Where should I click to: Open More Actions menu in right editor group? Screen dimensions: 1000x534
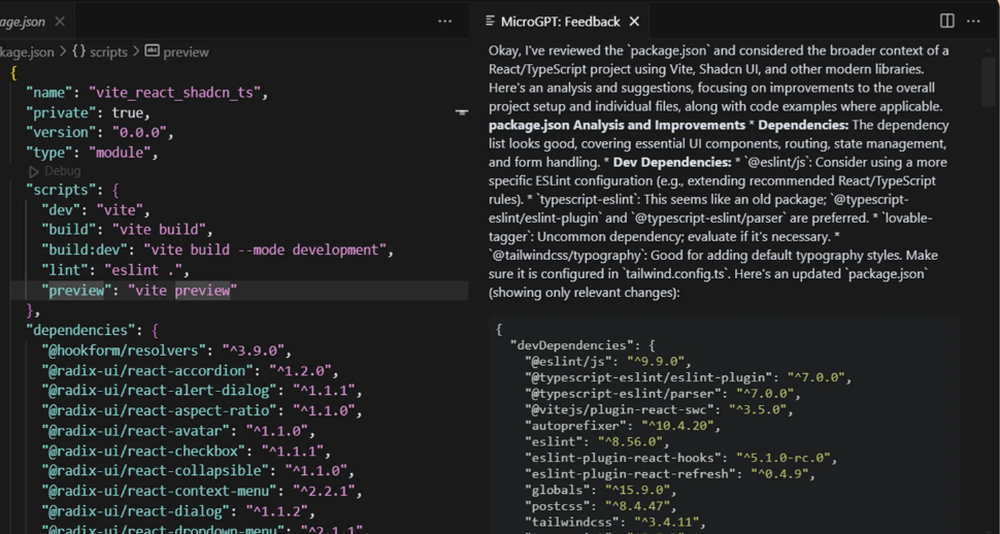[973, 21]
